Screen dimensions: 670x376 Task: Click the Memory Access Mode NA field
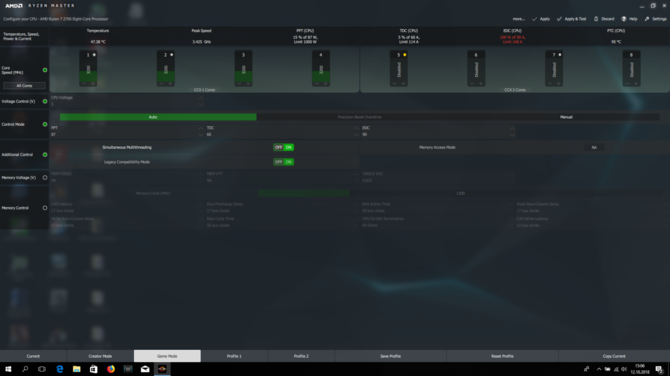tap(594, 147)
